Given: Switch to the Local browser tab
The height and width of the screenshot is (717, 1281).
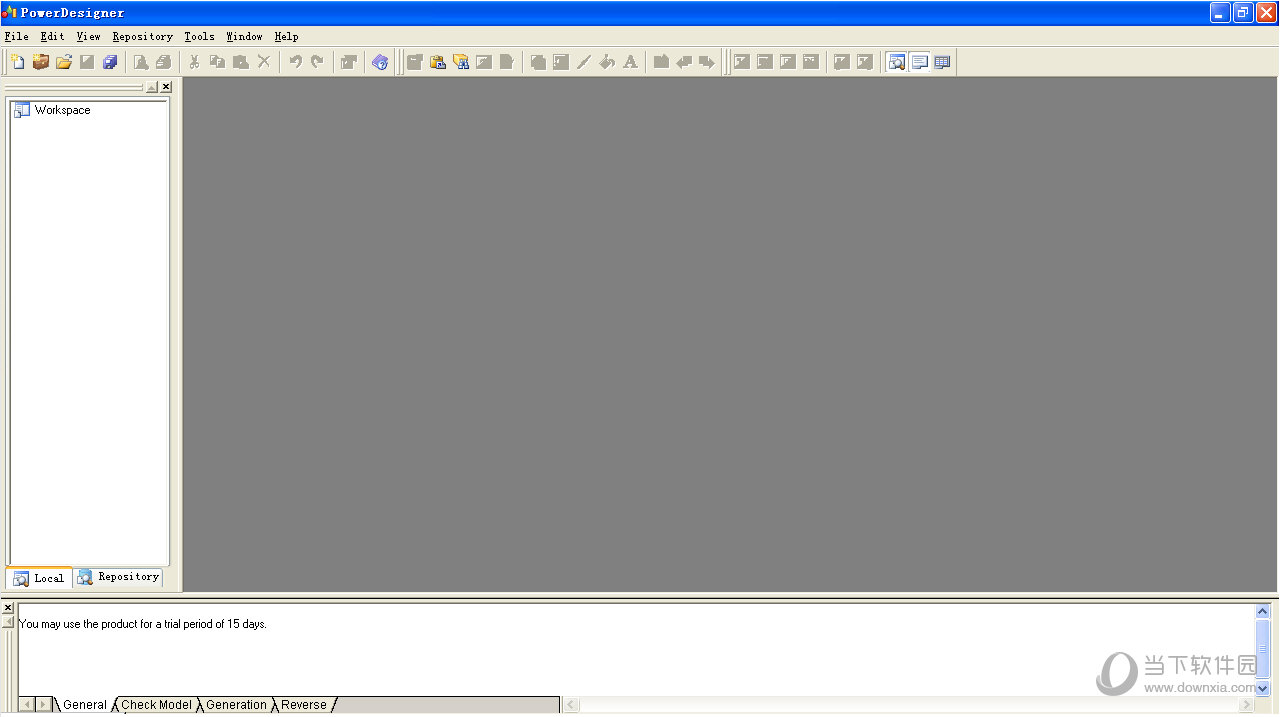Looking at the screenshot, I should tap(39, 578).
